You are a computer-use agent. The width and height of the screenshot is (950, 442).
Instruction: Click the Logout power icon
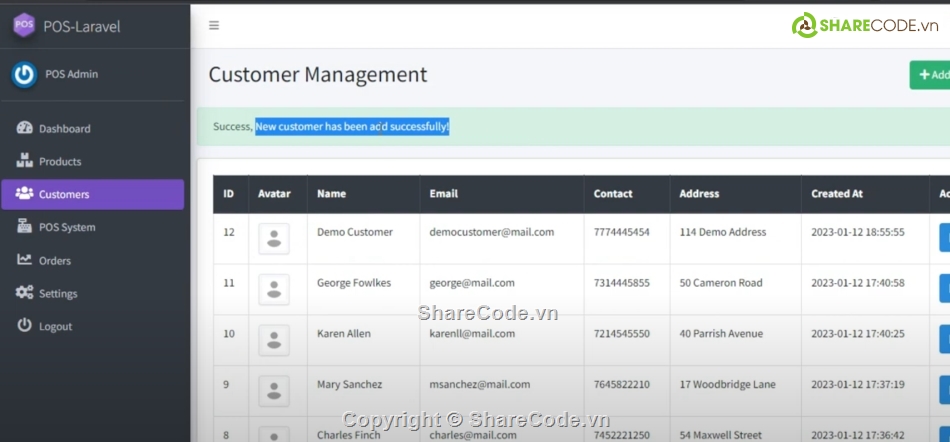click(24, 325)
